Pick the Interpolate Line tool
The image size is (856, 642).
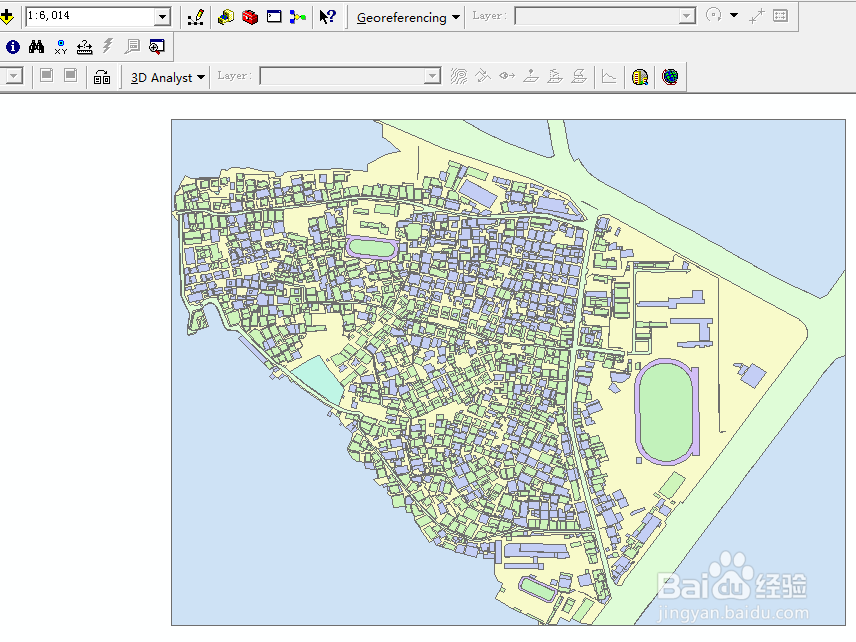point(555,76)
